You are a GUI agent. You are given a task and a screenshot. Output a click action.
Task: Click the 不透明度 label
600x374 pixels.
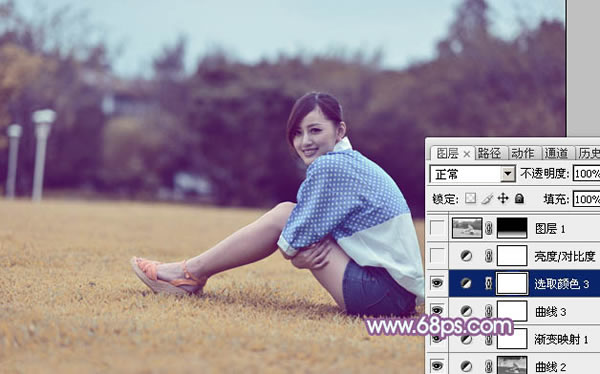[545, 174]
